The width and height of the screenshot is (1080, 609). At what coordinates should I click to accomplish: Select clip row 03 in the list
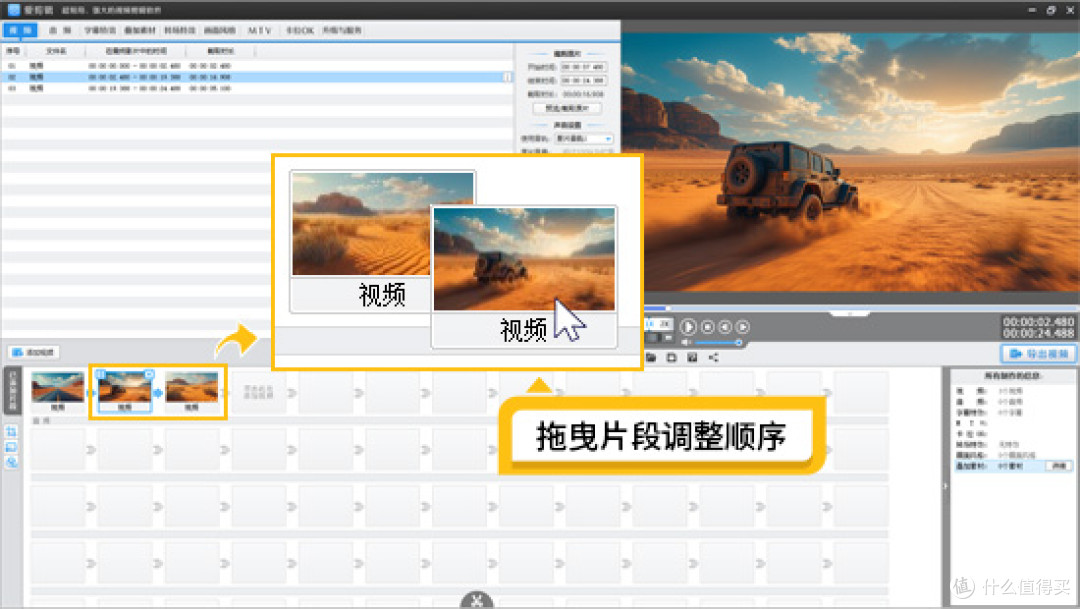coord(258,88)
